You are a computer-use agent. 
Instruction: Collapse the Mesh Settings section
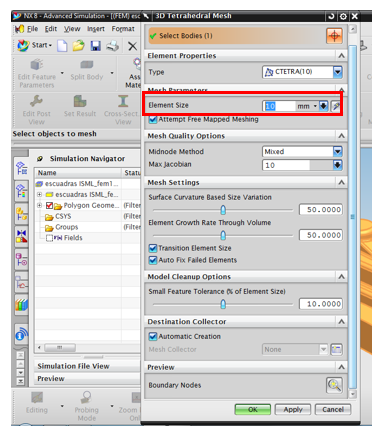(341, 182)
